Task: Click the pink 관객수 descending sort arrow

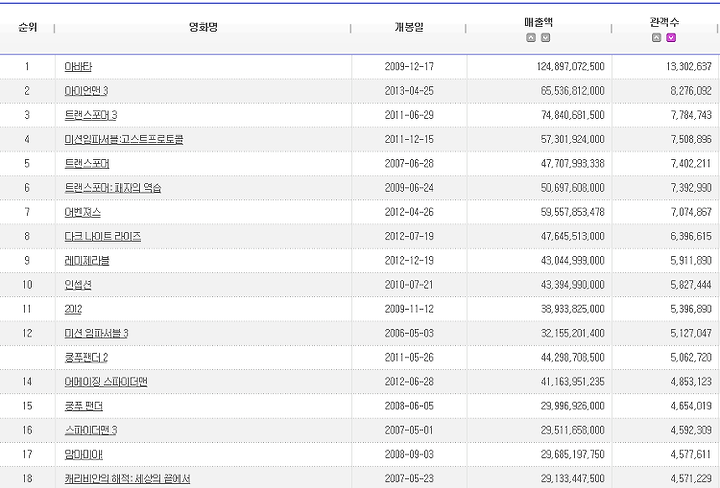Action: 671,38
